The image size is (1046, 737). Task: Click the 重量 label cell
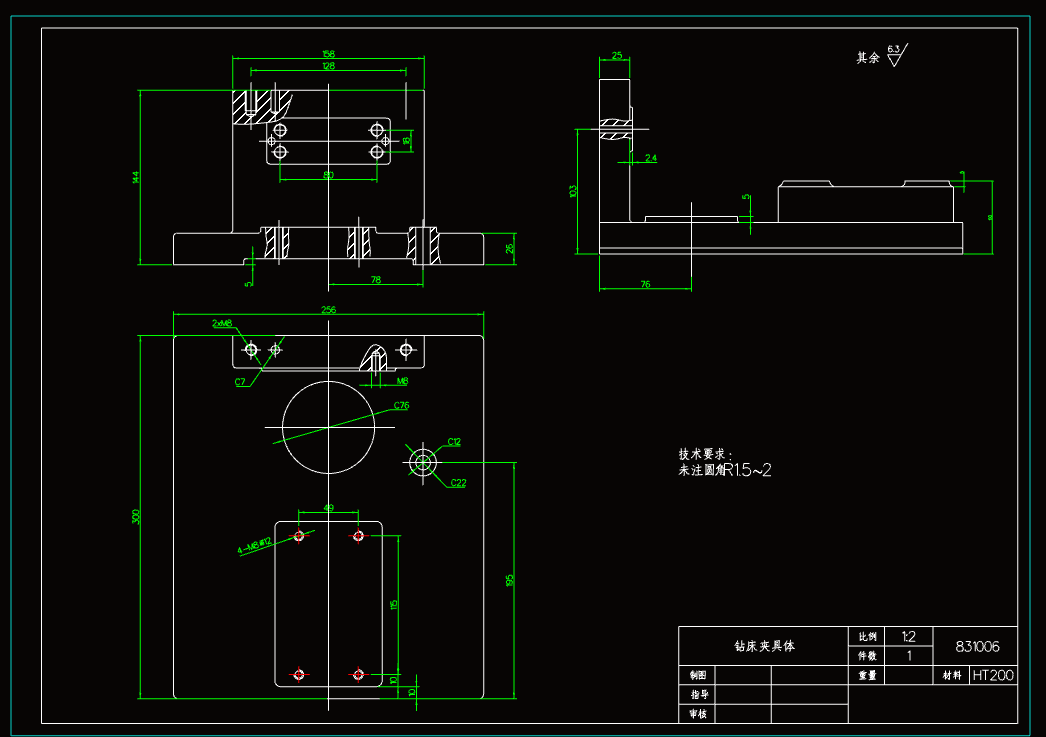867,675
